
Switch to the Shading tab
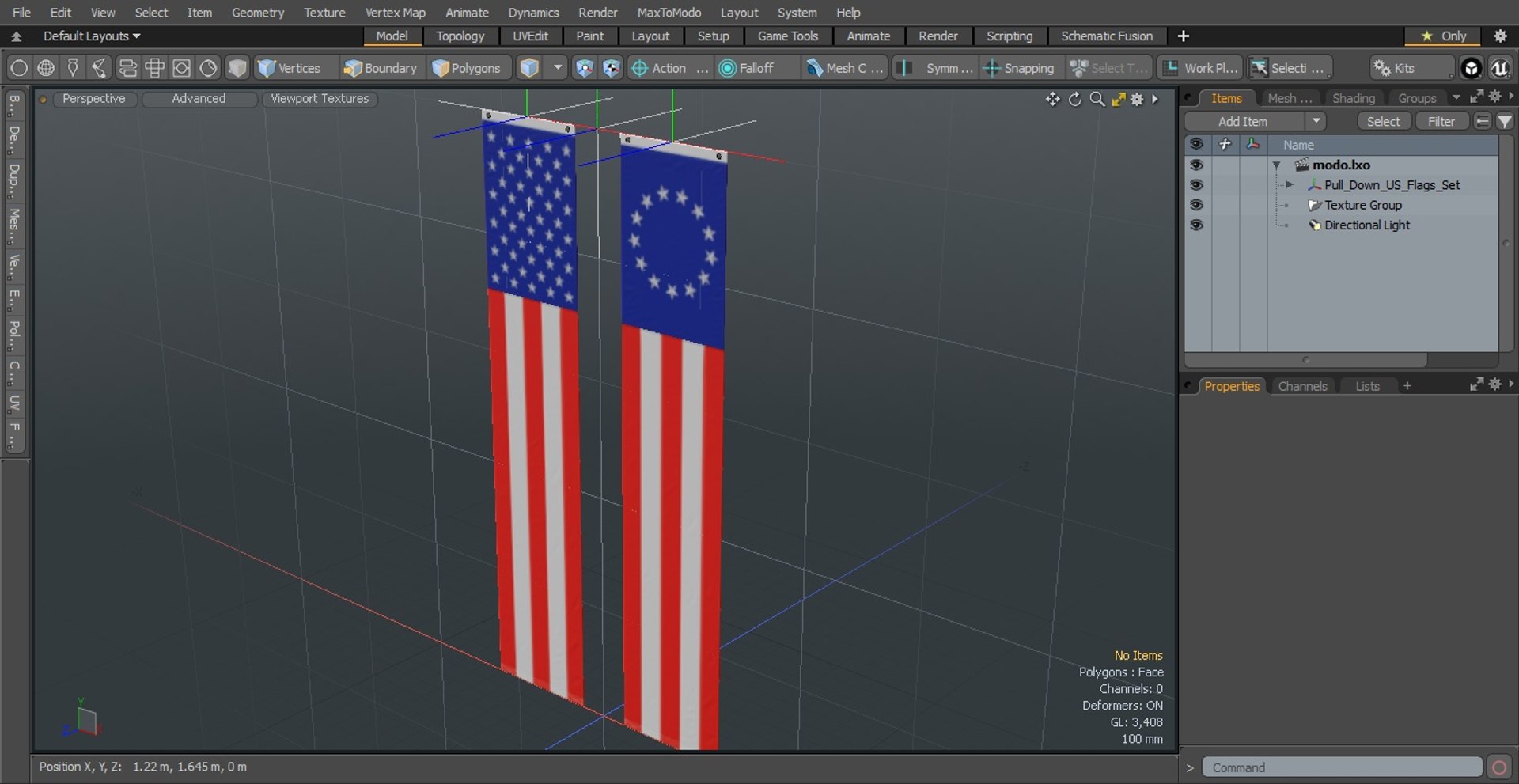[1353, 98]
